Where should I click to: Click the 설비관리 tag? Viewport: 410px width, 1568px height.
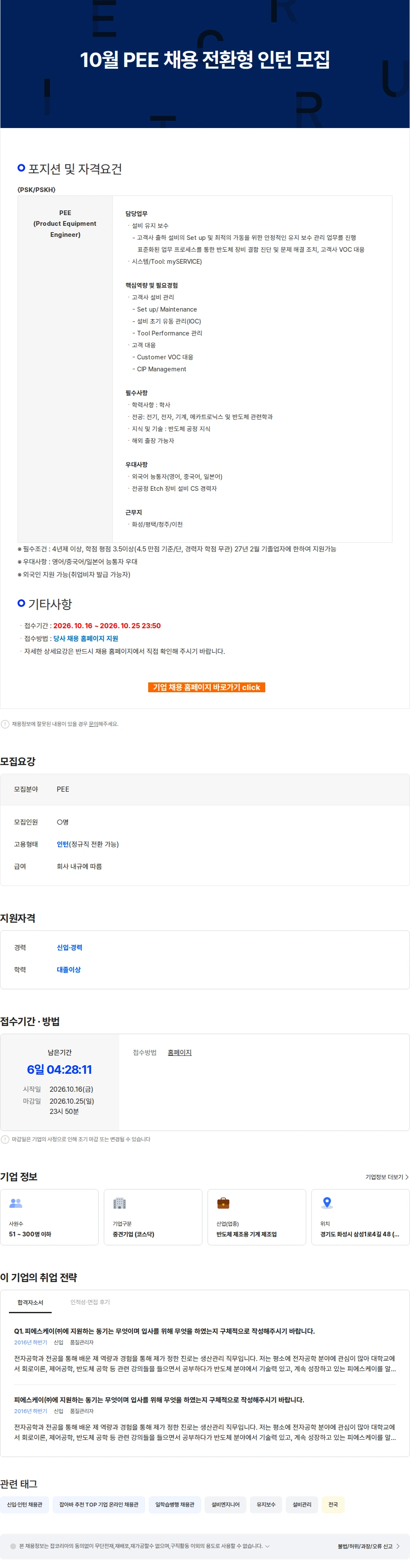click(302, 1505)
